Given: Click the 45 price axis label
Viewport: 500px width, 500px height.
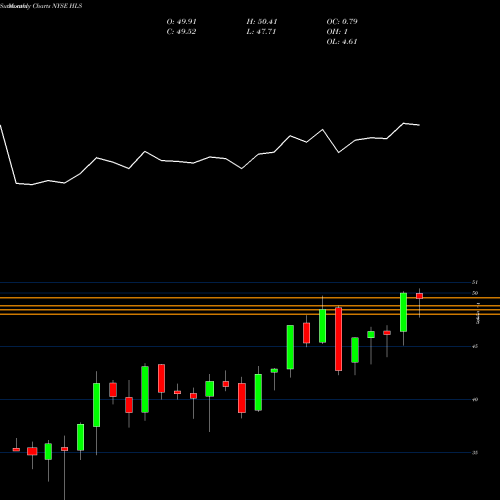Looking at the screenshot, I should tap(475, 346).
